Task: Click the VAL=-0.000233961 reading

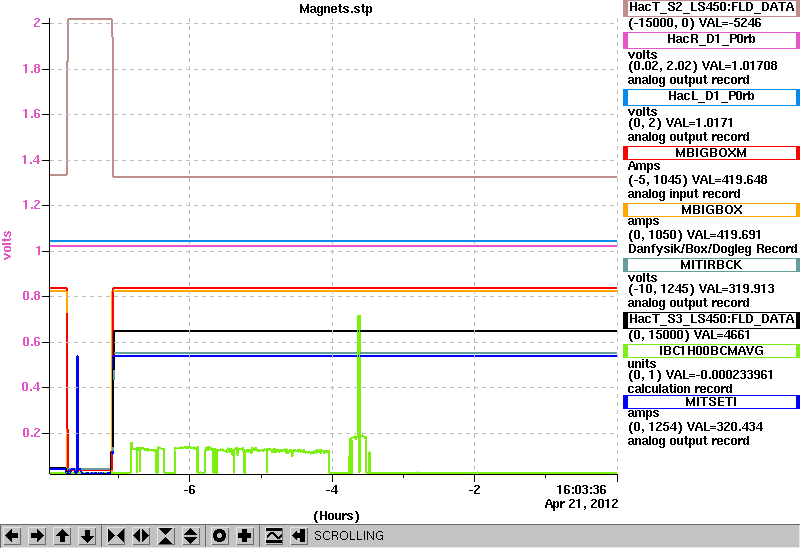Action: [720, 375]
